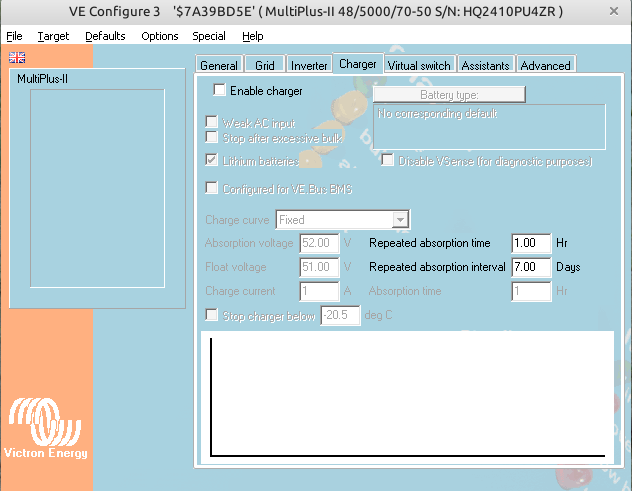Open the Help menu
Screen dimensions: 632x491
click(x=253, y=36)
